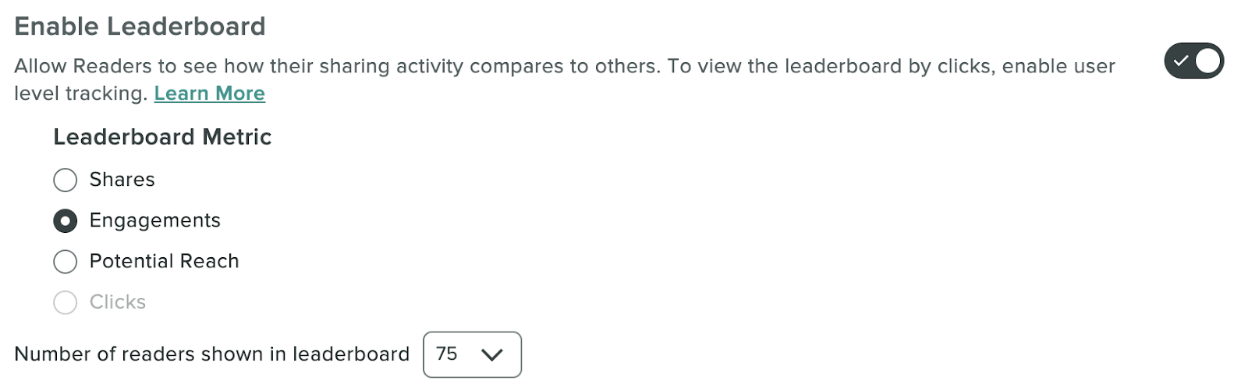This screenshot has height=390, width=1240.
Task: Disable the Enable Leaderboard toggle
Action: (x=1194, y=61)
